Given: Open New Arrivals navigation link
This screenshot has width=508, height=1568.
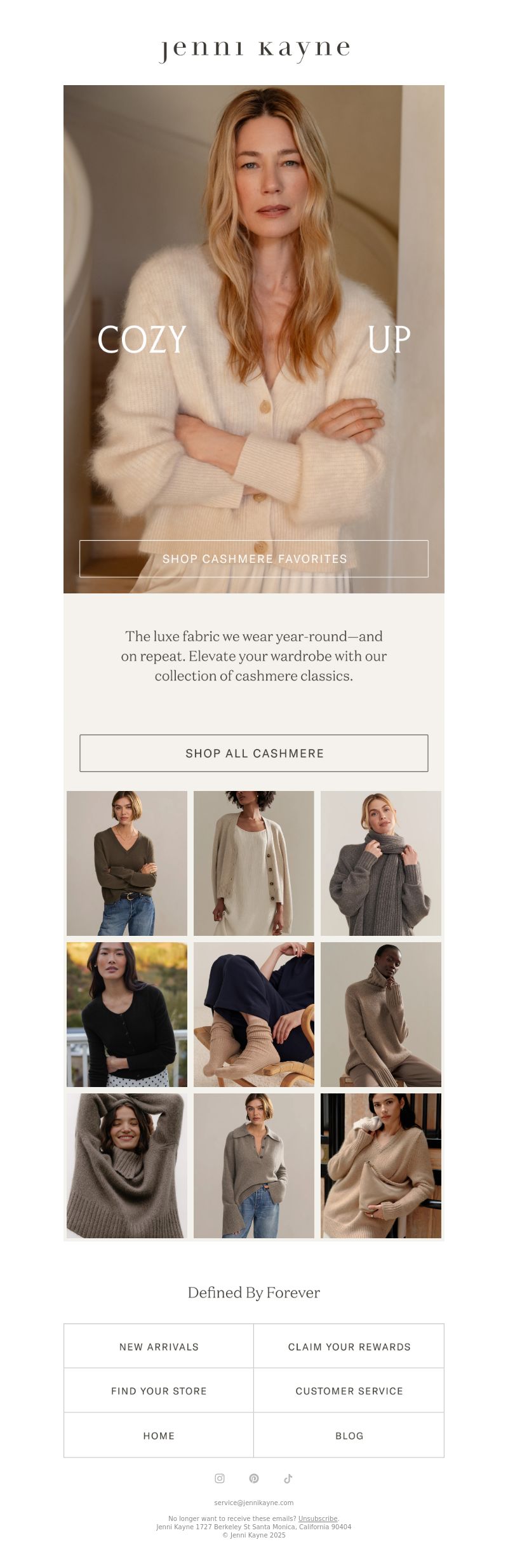Looking at the screenshot, I should point(159,1346).
